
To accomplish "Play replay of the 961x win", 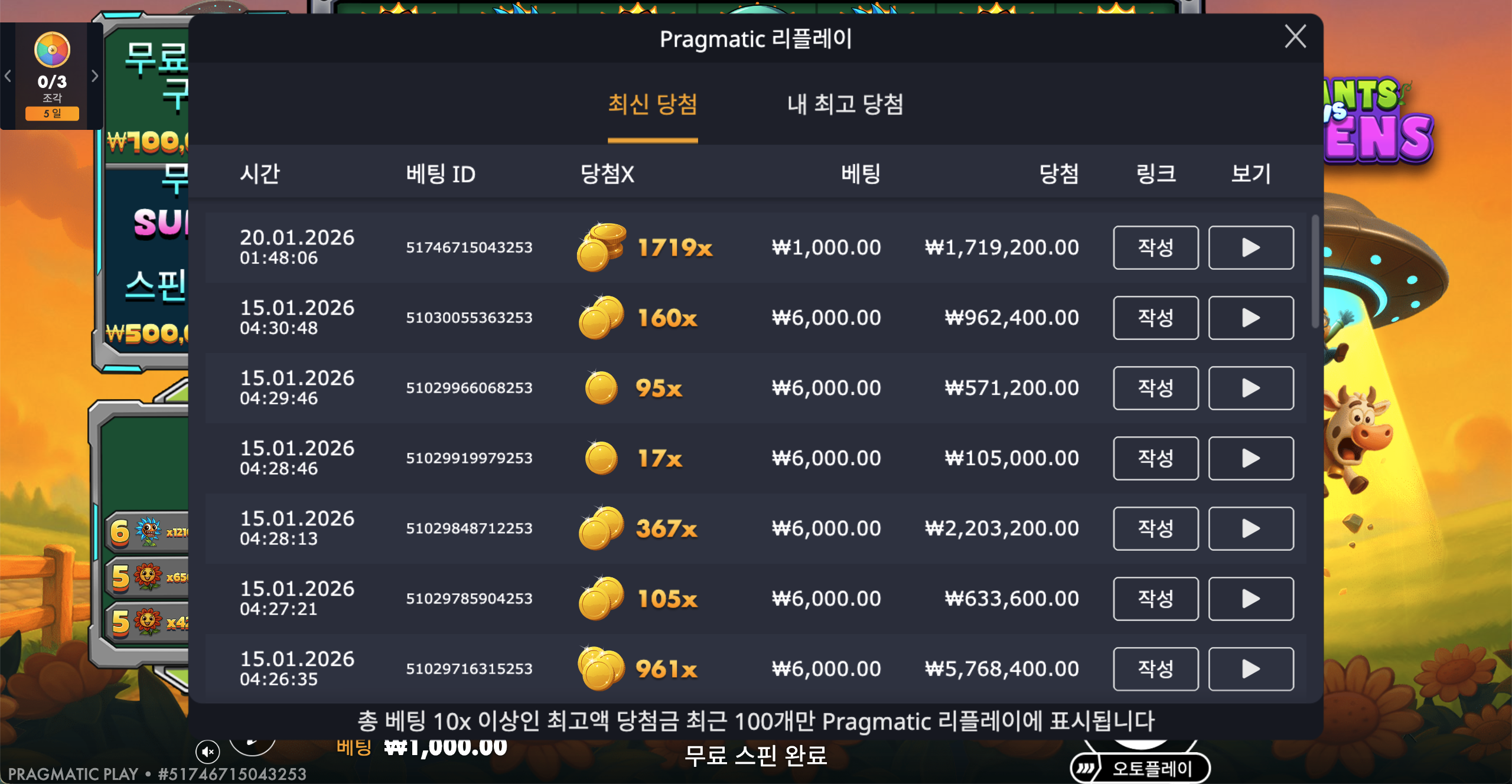I will tap(1251, 669).
